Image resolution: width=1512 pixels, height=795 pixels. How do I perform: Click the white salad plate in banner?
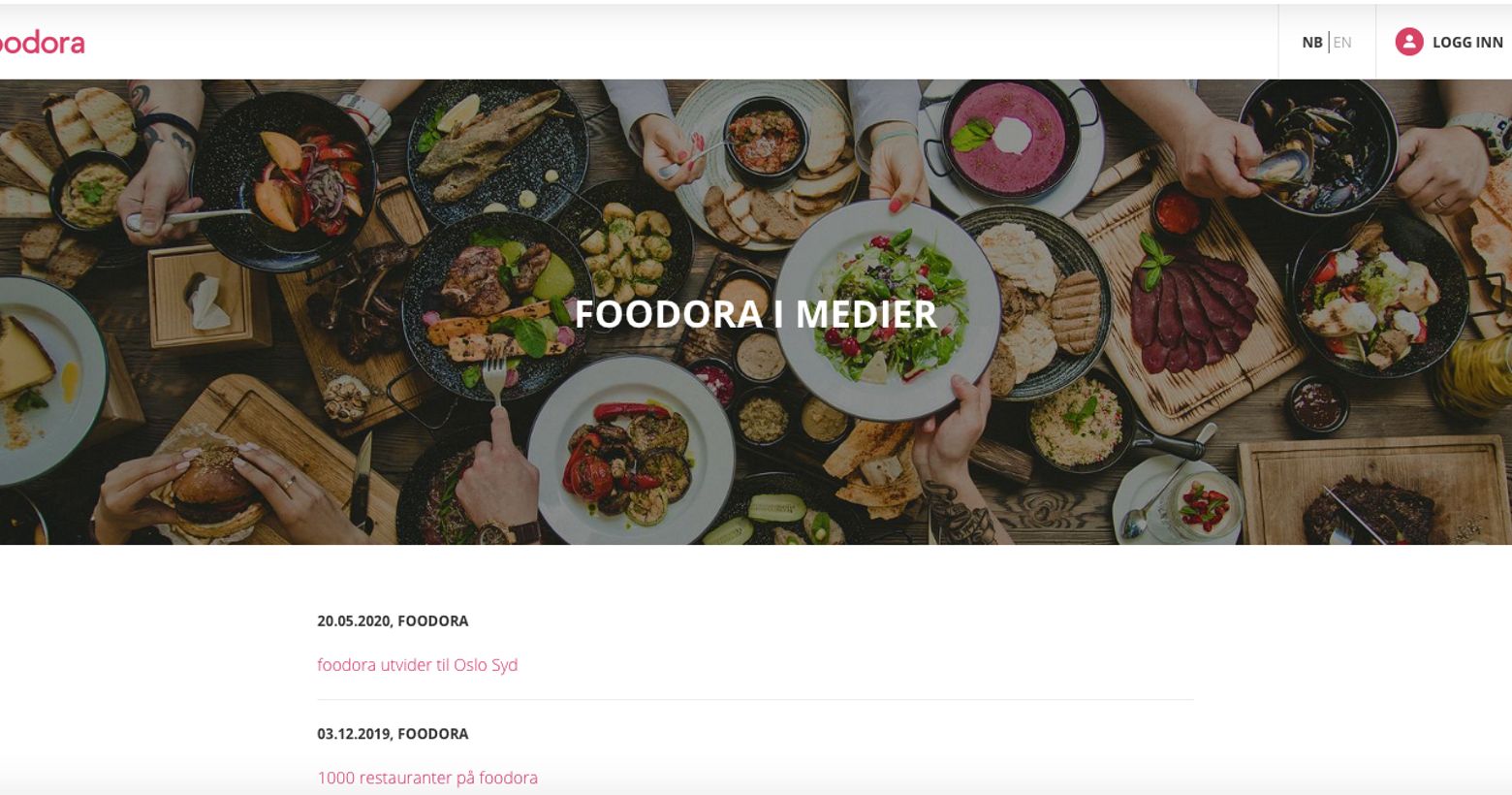(x=887, y=310)
